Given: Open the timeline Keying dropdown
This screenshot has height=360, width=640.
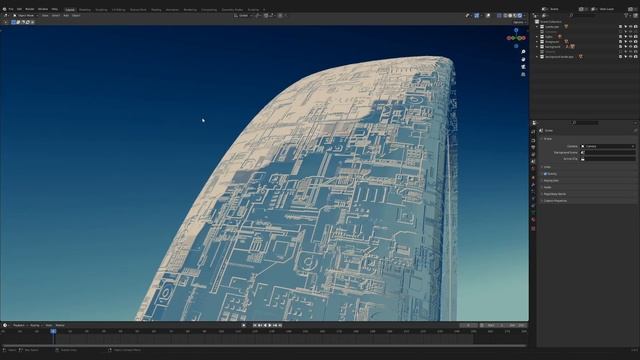Looking at the screenshot, I should (36, 325).
